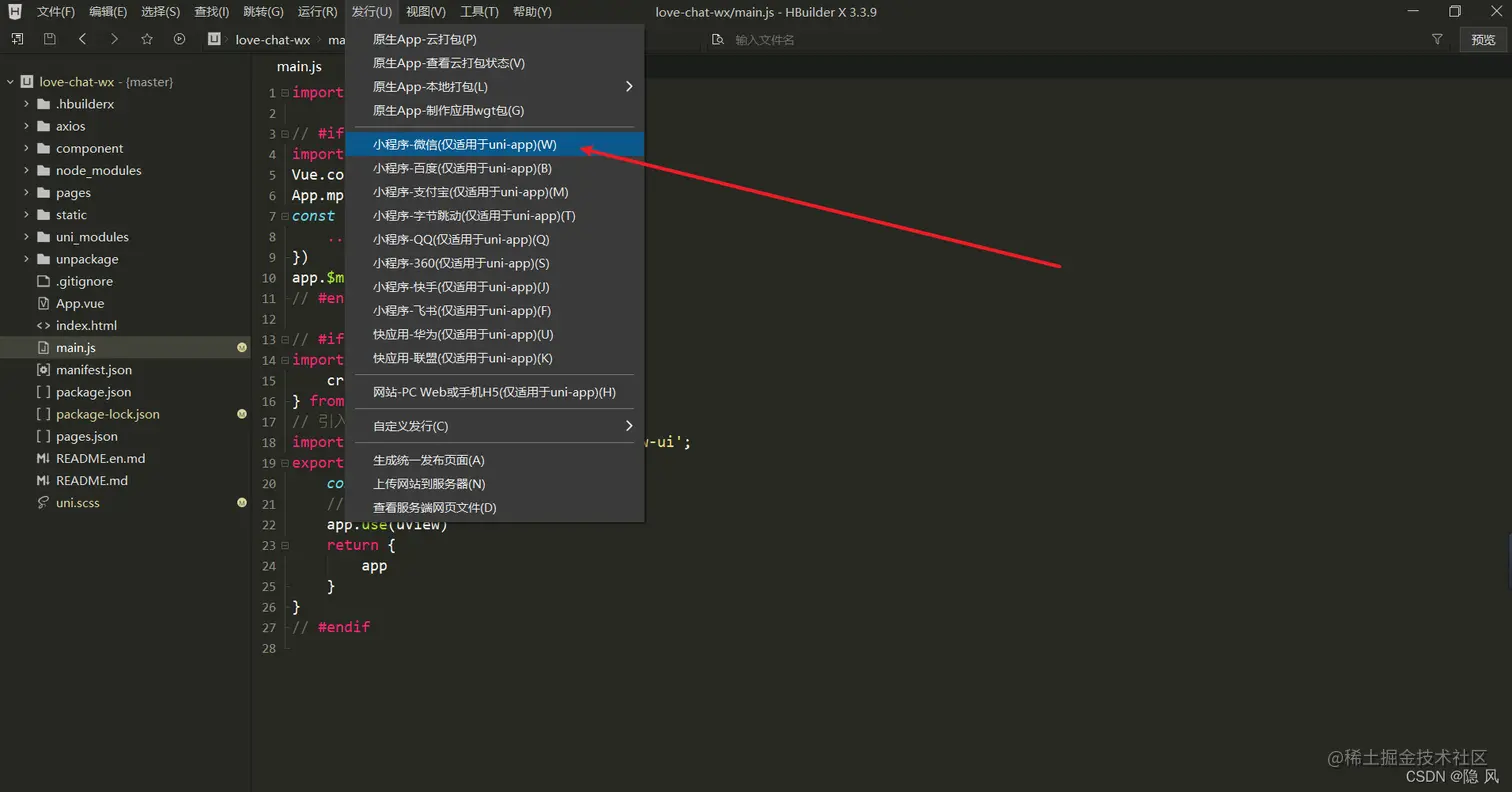Click the new file icon in toolbar
The width and height of the screenshot is (1512, 792).
pos(17,39)
